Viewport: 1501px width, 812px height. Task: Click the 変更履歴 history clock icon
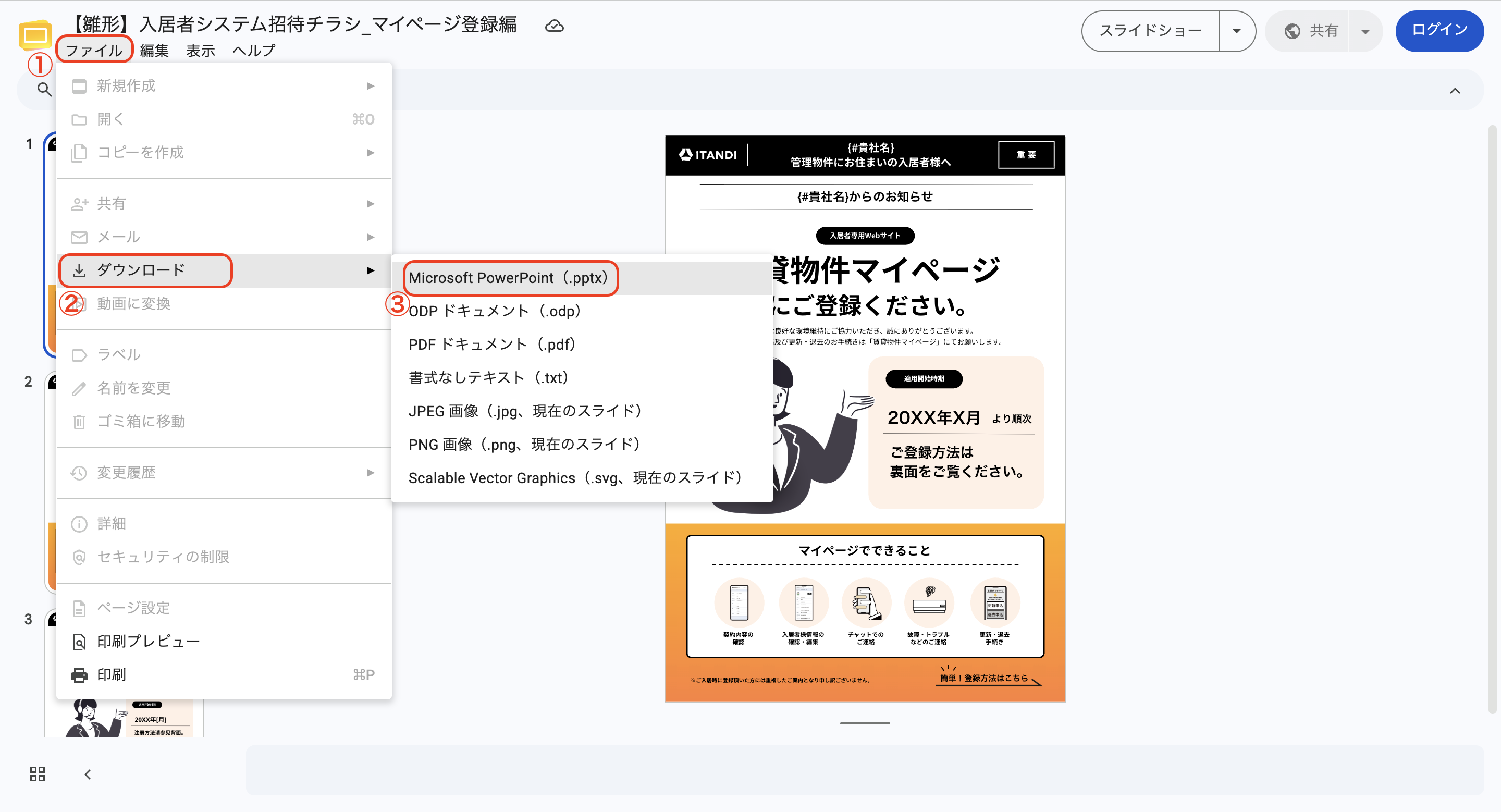coord(79,473)
